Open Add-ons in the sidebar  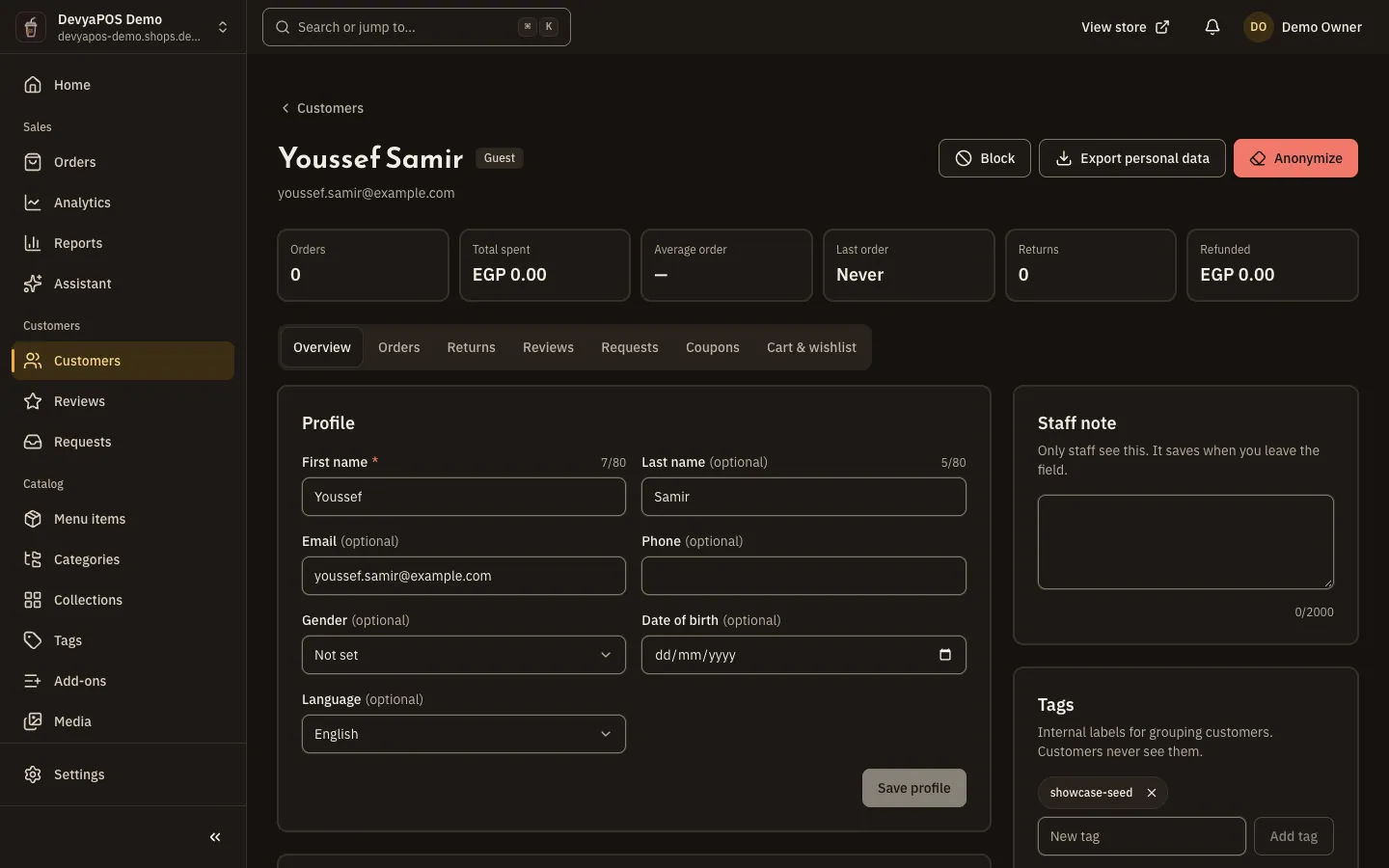(123, 681)
